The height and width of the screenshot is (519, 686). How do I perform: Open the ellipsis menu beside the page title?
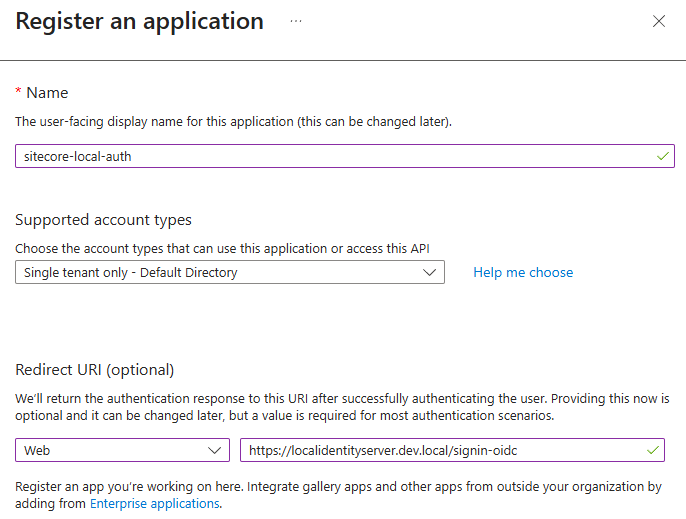296,21
